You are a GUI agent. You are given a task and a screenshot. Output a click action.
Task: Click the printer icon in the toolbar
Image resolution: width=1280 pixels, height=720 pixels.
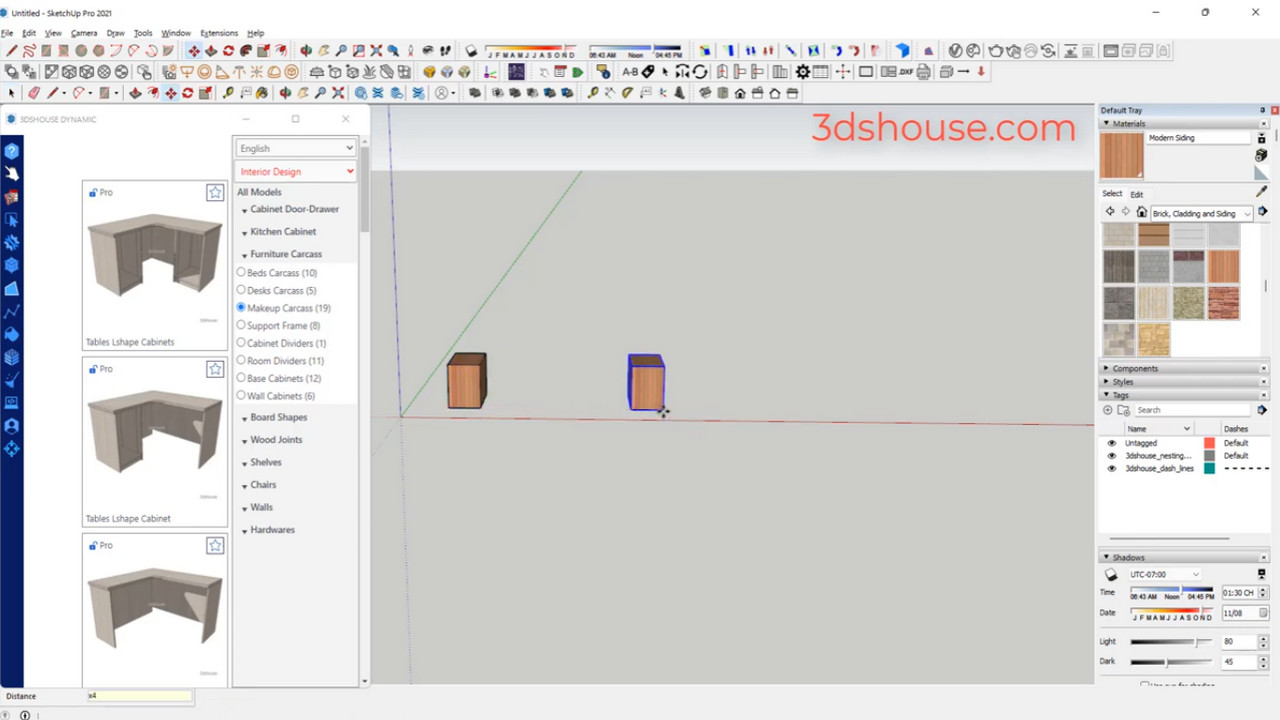[x=923, y=72]
